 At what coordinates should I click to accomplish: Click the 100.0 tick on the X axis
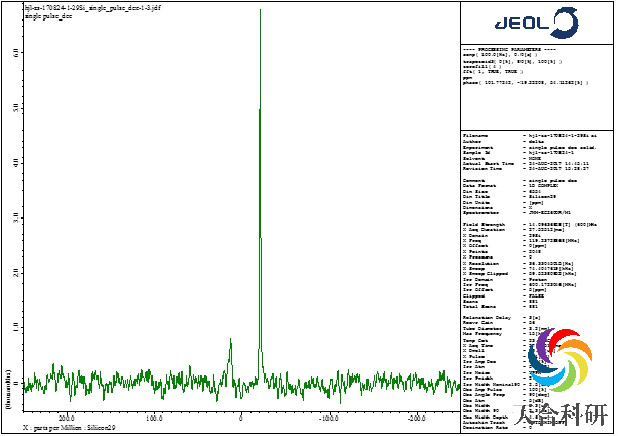154,417
